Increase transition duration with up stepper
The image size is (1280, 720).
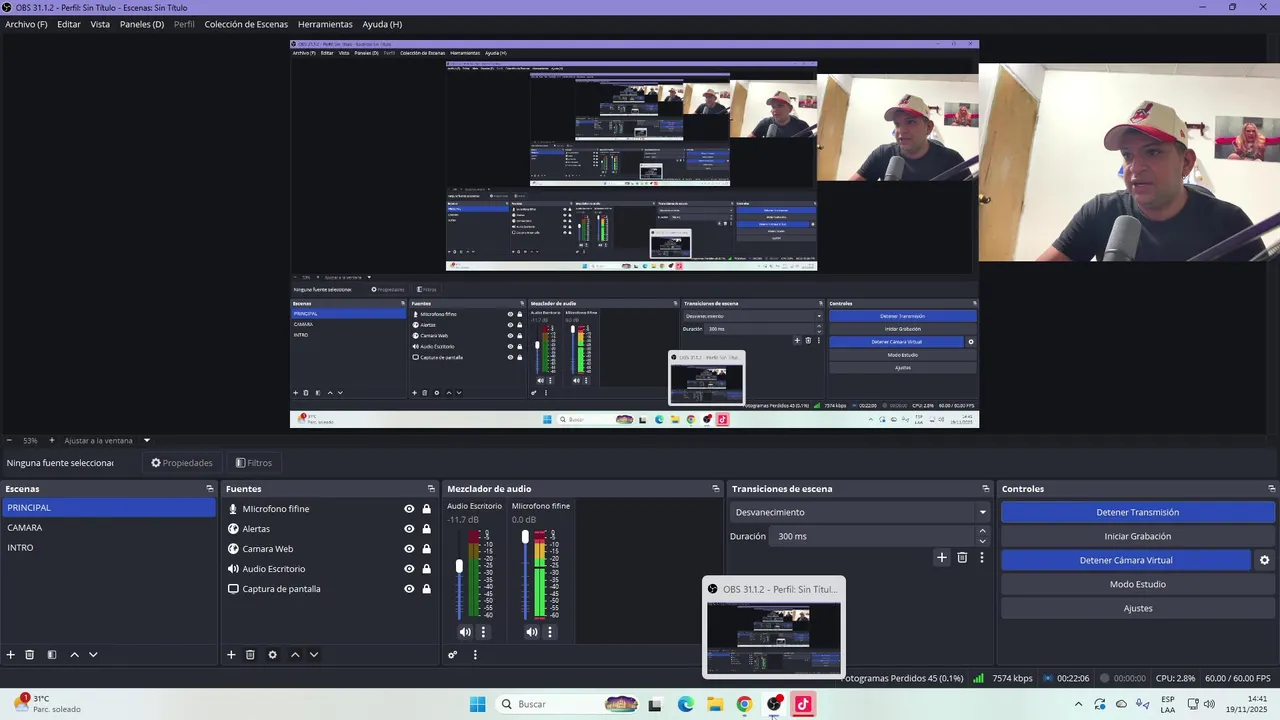[x=982, y=531]
